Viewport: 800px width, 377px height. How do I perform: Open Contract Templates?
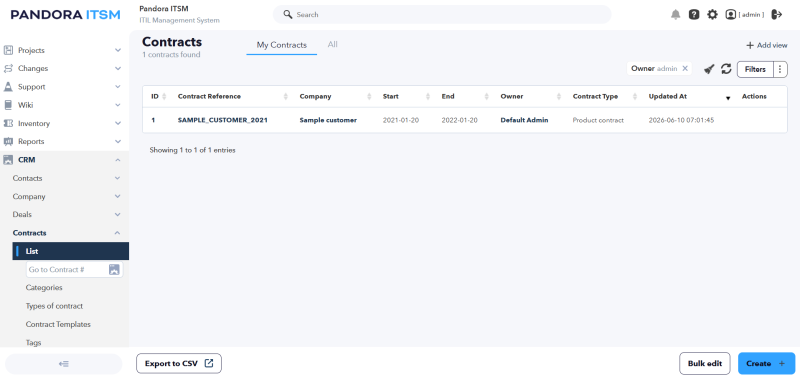(x=58, y=324)
